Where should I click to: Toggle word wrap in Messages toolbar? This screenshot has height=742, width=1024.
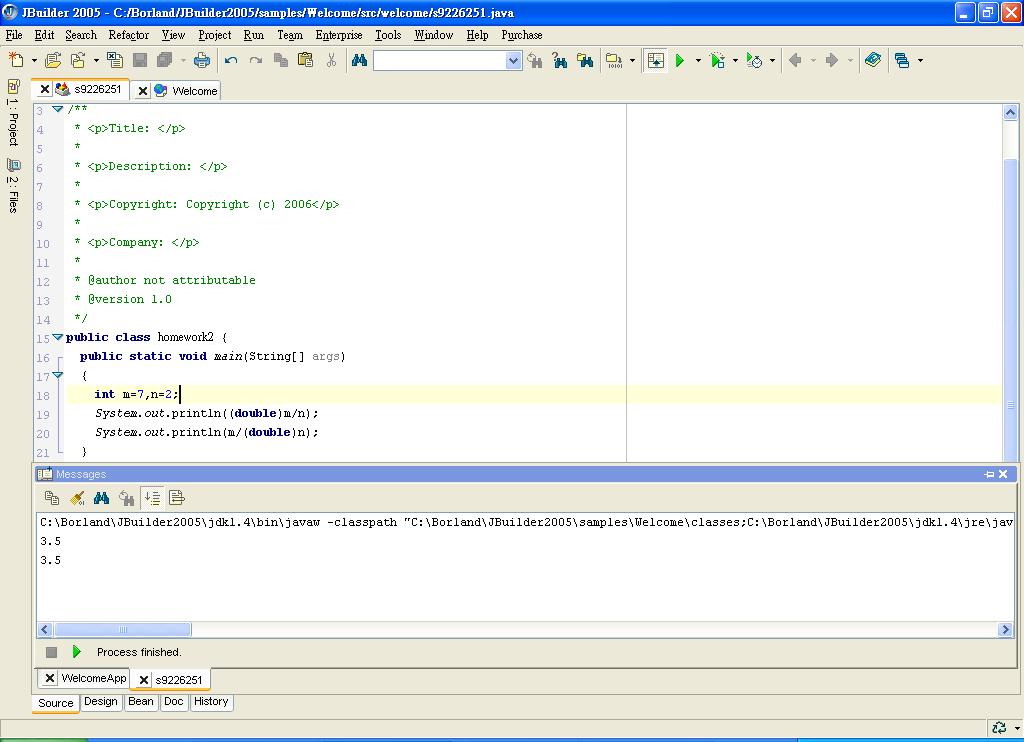click(176, 498)
